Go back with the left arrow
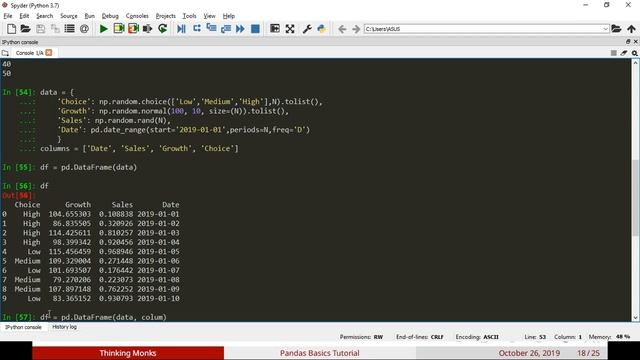 pos(342,29)
